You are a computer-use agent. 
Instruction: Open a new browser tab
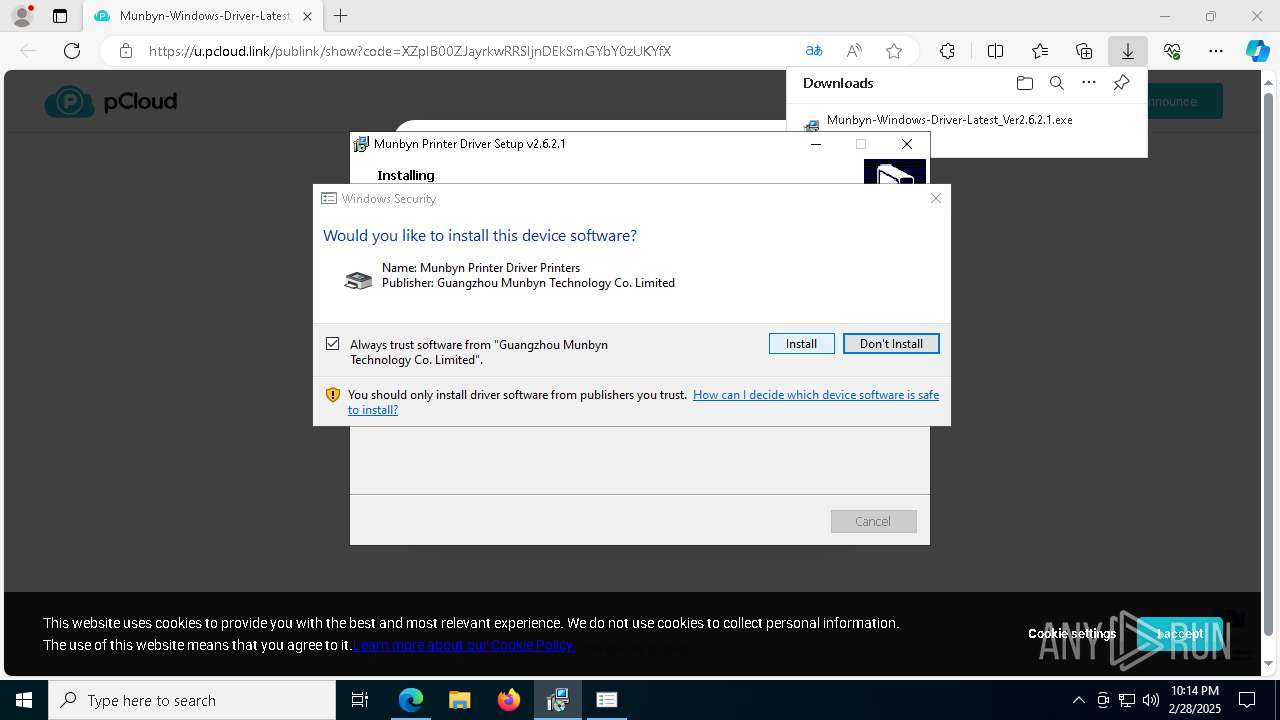pos(341,16)
